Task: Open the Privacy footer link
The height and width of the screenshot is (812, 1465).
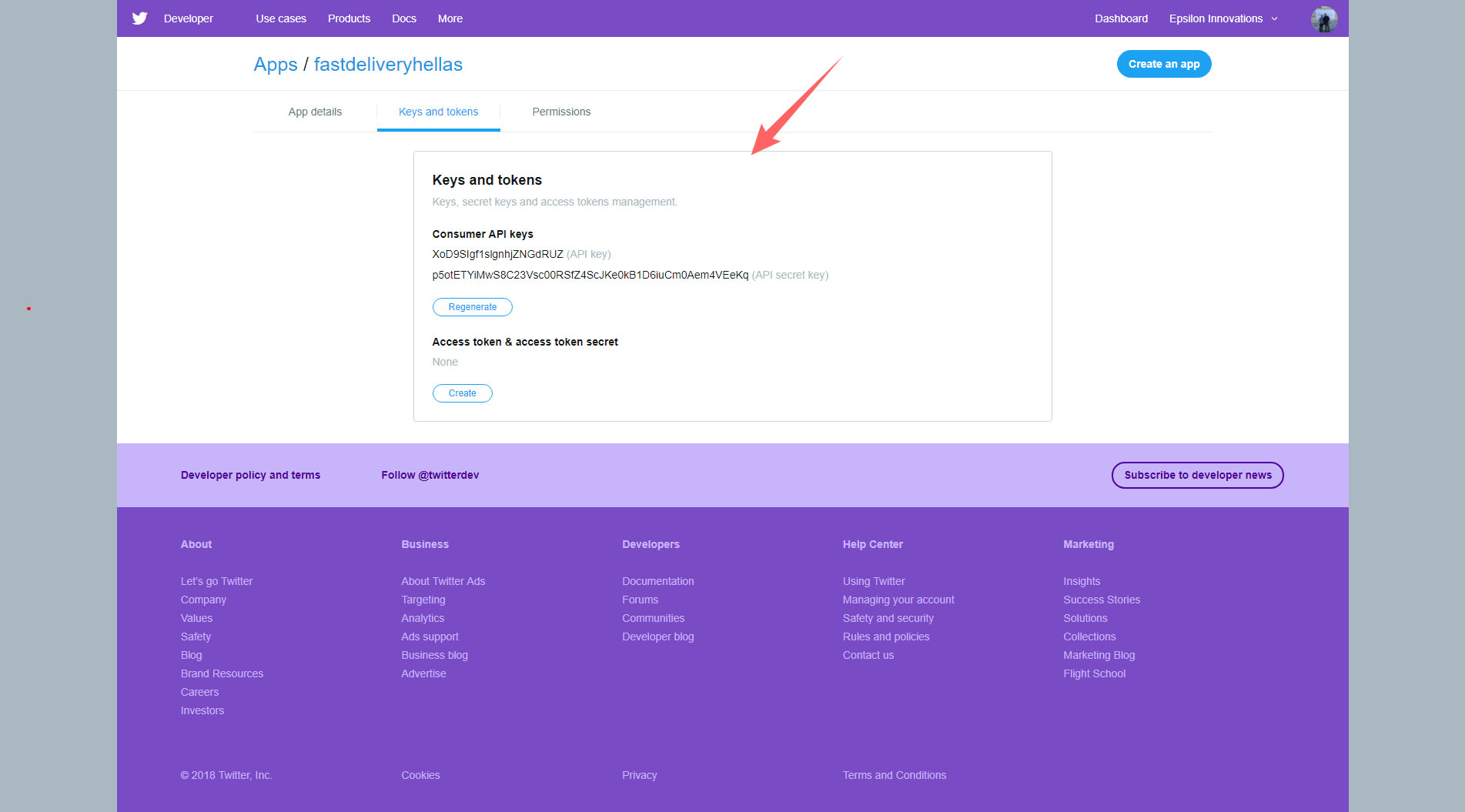Action: point(640,775)
